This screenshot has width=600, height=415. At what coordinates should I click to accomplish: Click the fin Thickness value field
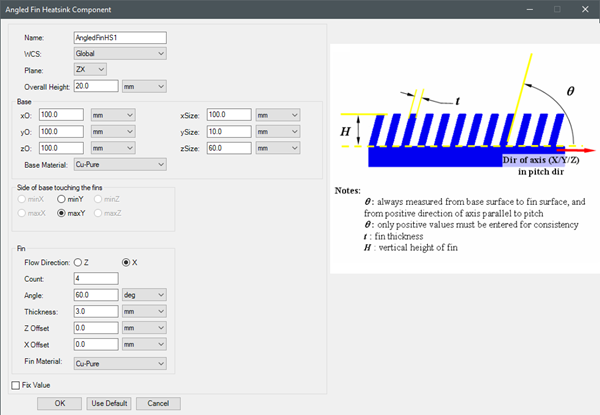[96, 312]
